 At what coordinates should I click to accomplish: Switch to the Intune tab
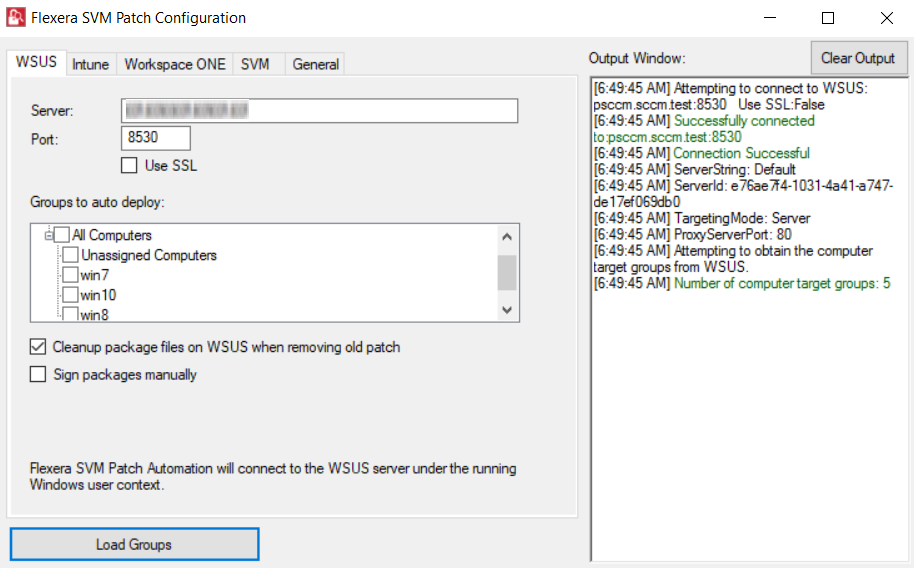coord(90,64)
